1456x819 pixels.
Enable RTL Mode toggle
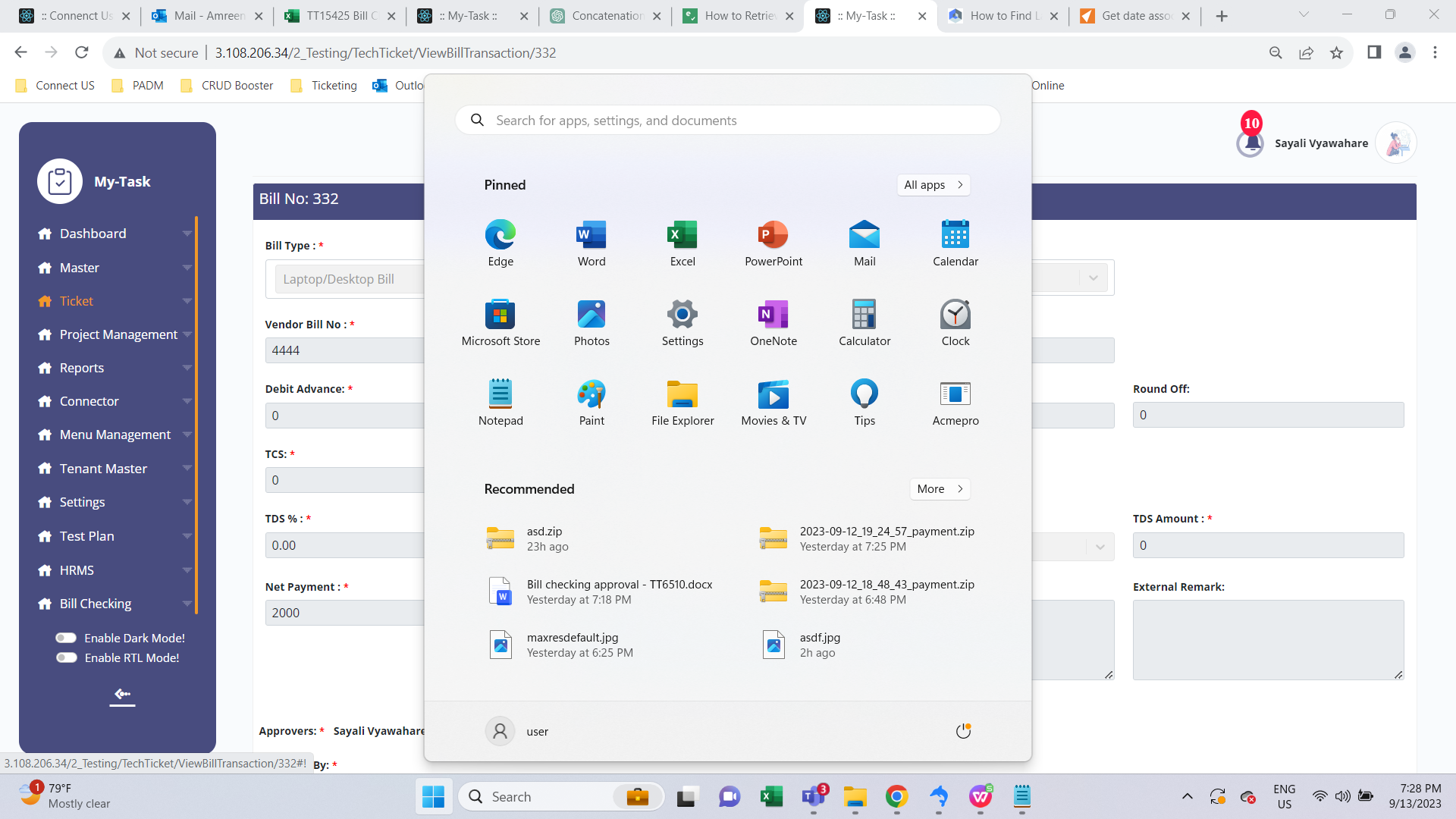tap(66, 657)
